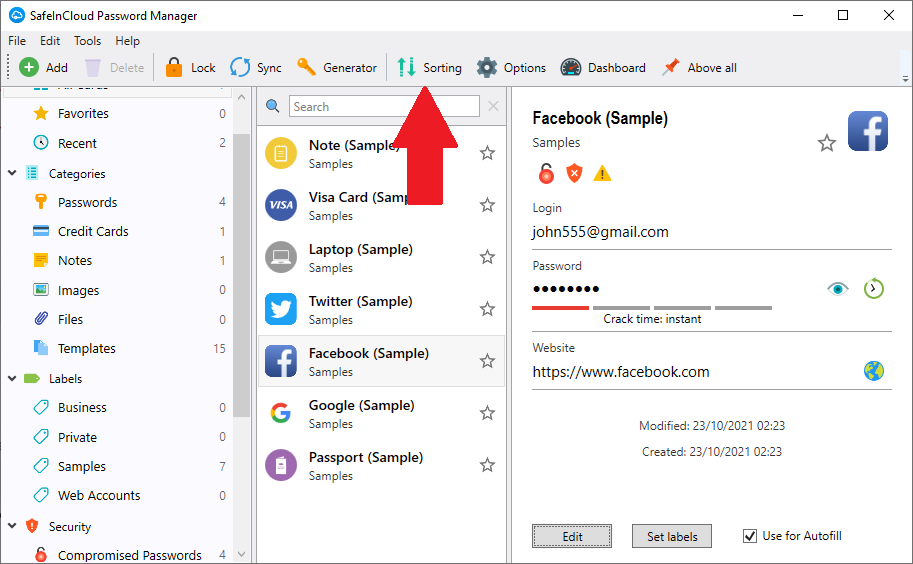This screenshot has height=564, width=913.
Task: Click the Add entry toolbar button
Action: coord(43,68)
